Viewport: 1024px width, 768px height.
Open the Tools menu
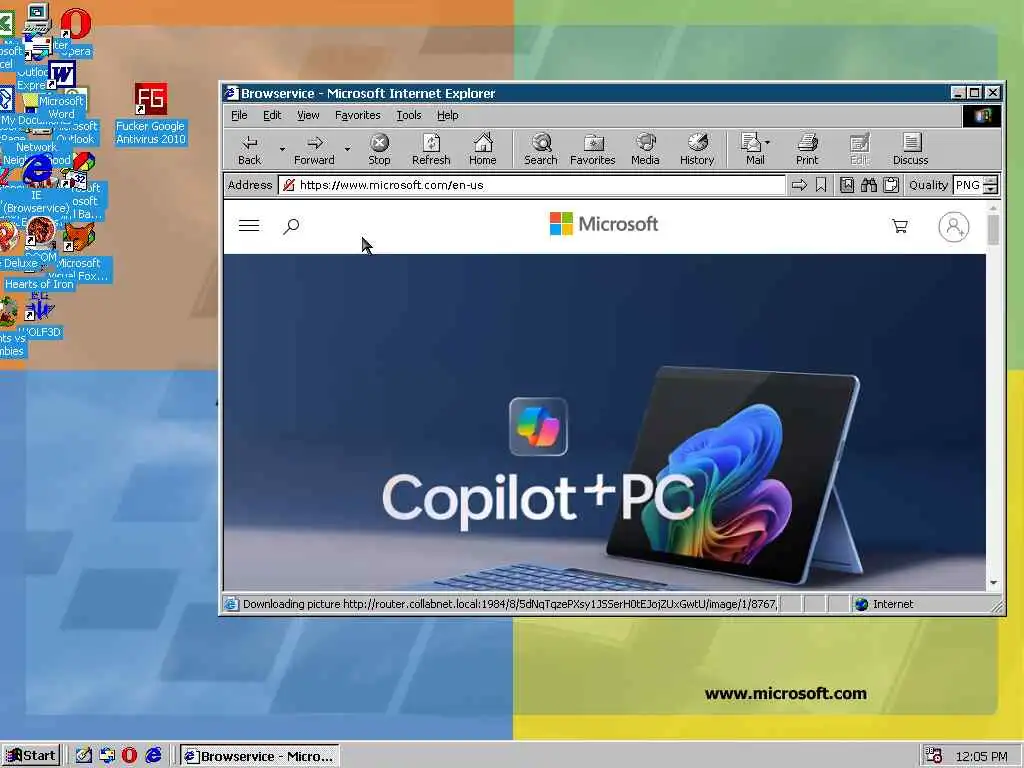[409, 116]
